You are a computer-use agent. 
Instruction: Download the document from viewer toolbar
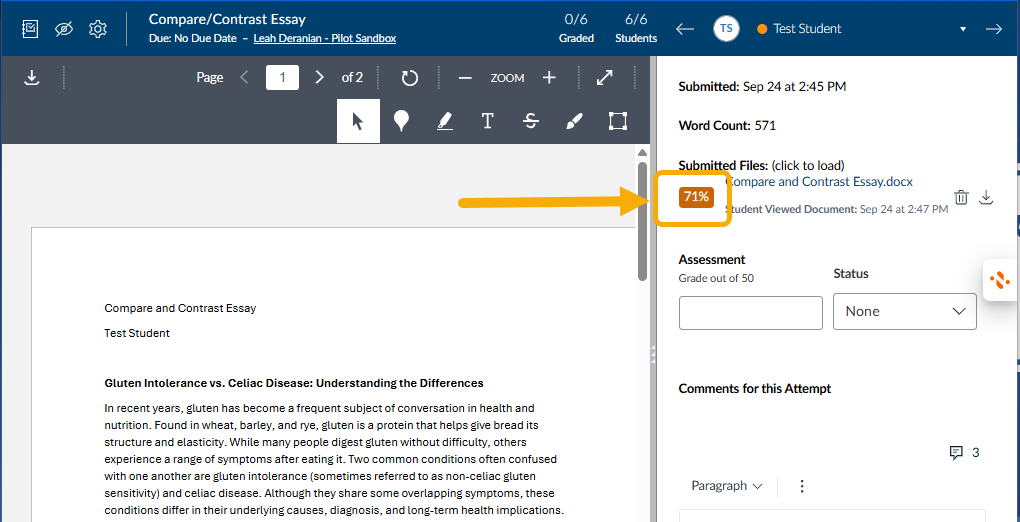click(31, 78)
